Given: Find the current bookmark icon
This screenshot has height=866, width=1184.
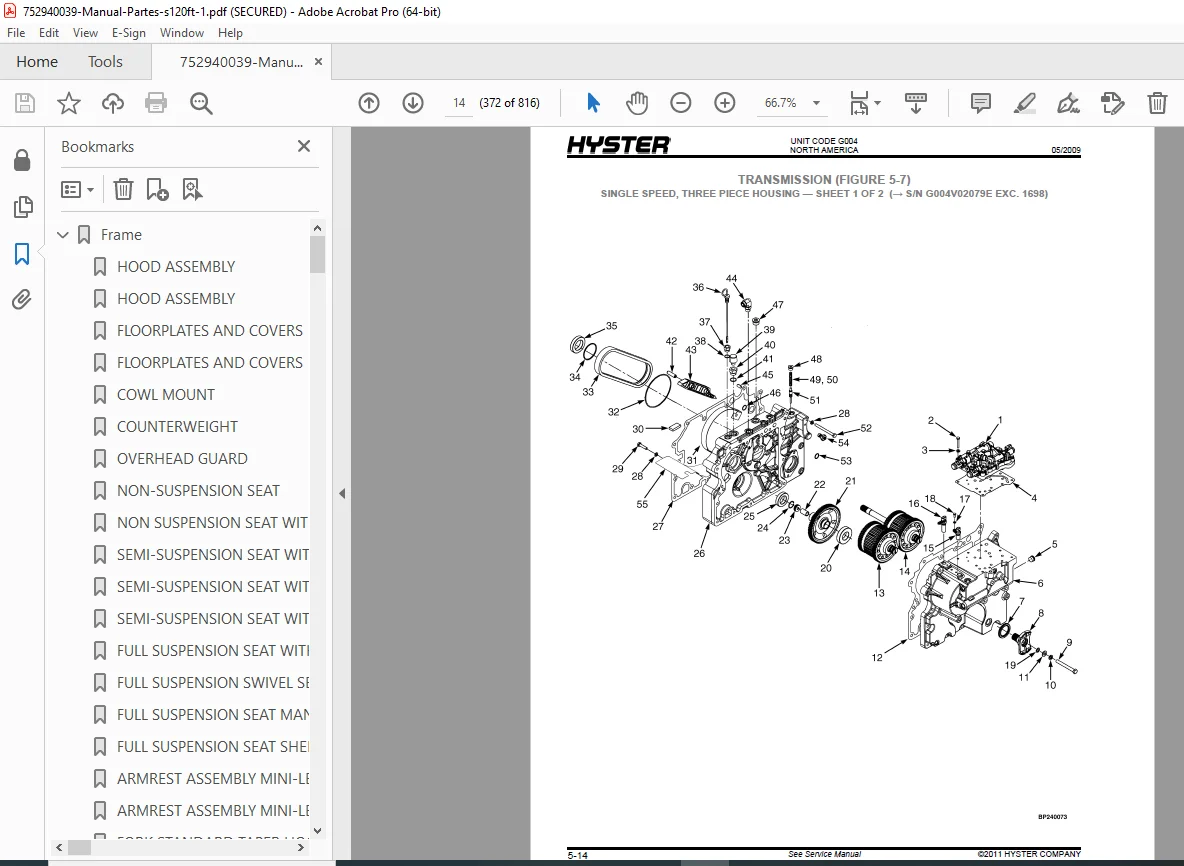Looking at the screenshot, I should tap(192, 190).
